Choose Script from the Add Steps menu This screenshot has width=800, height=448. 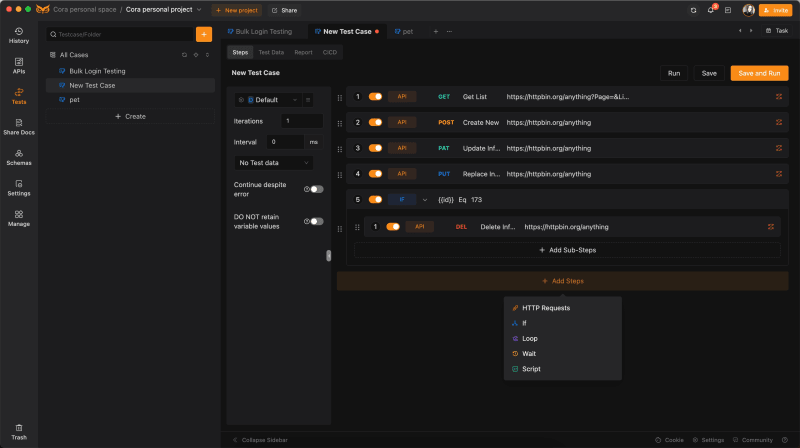(x=563, y=369)
